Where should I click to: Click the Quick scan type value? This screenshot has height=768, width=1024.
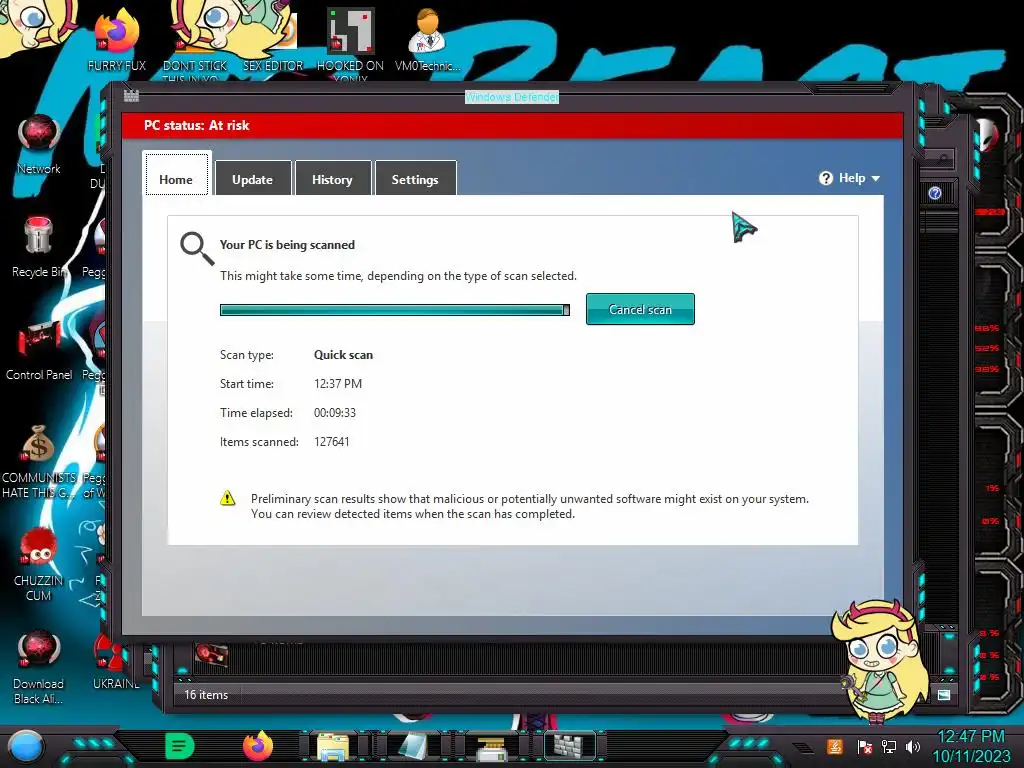click(344, 355)
